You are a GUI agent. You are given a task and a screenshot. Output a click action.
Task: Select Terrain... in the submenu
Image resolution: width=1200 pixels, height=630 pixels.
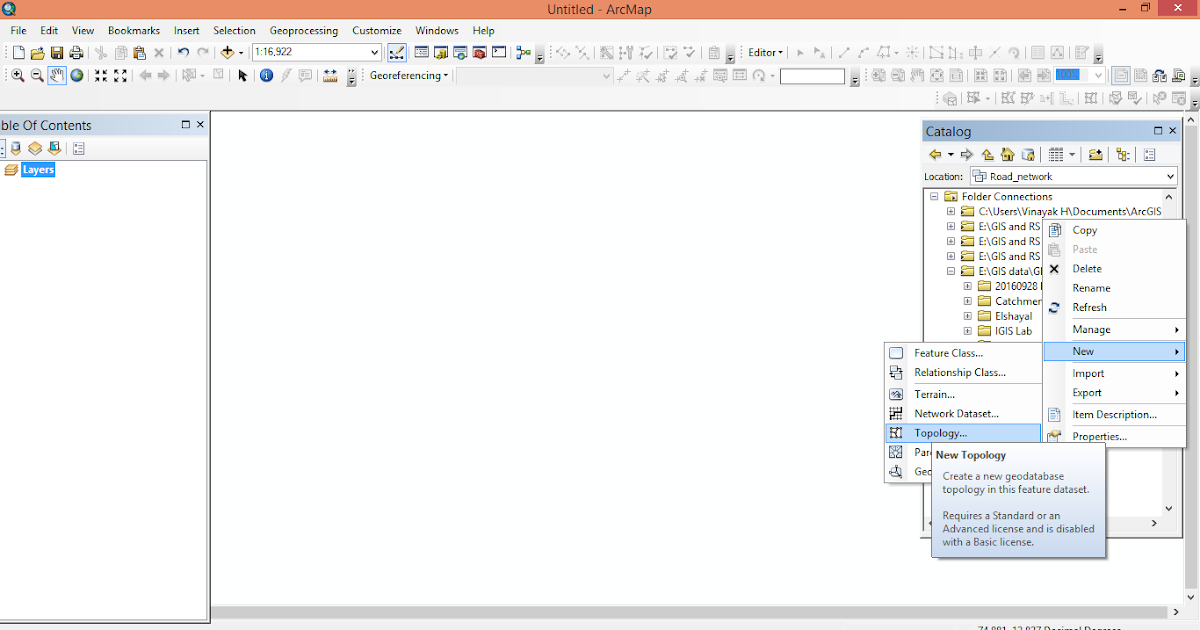coord(963,394)
